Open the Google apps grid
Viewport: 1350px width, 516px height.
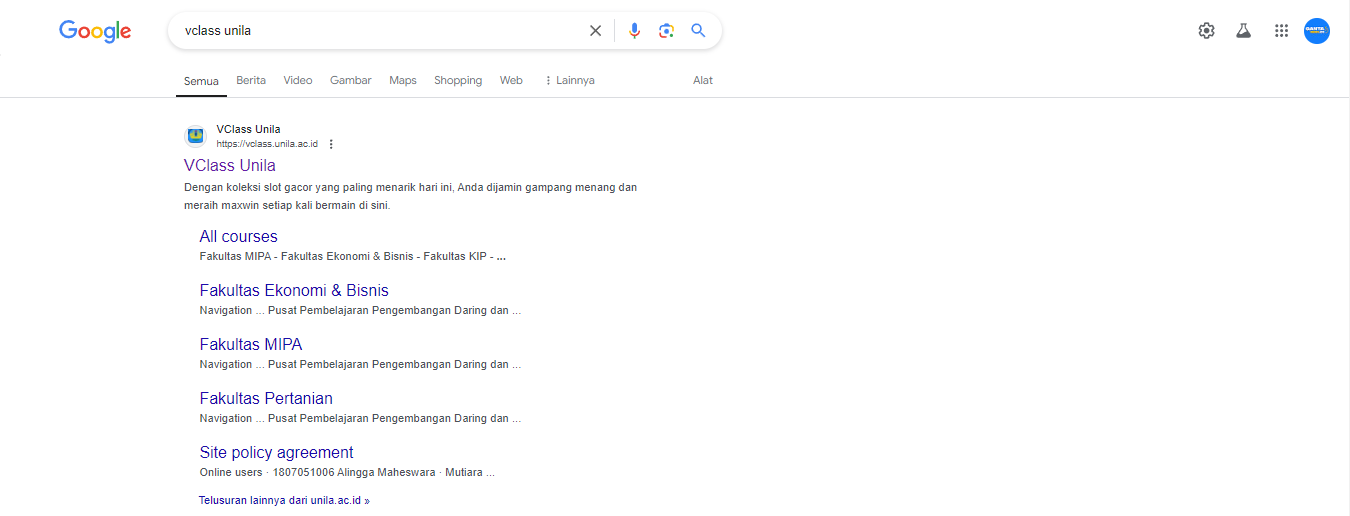pos(1281,31)
